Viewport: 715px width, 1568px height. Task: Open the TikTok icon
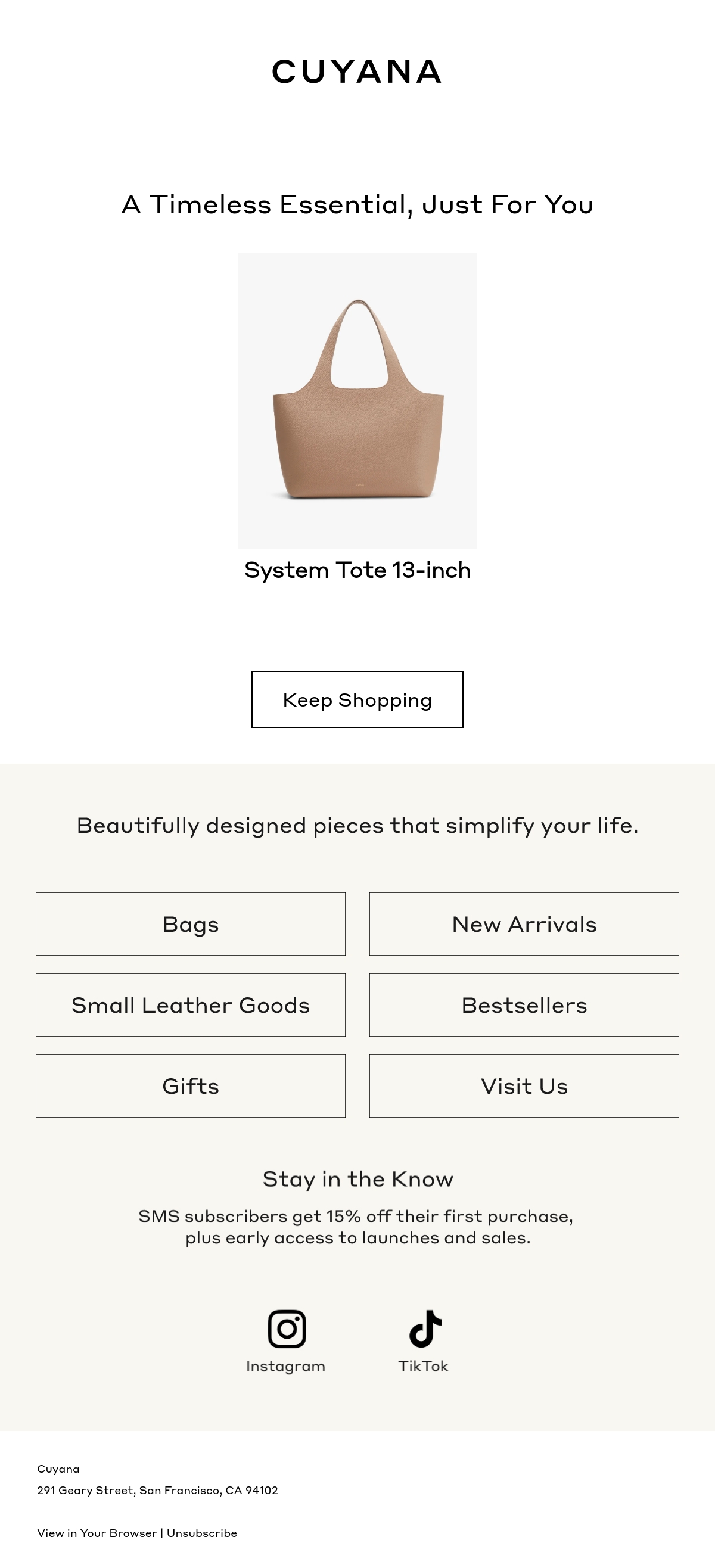pos(425,1328)
